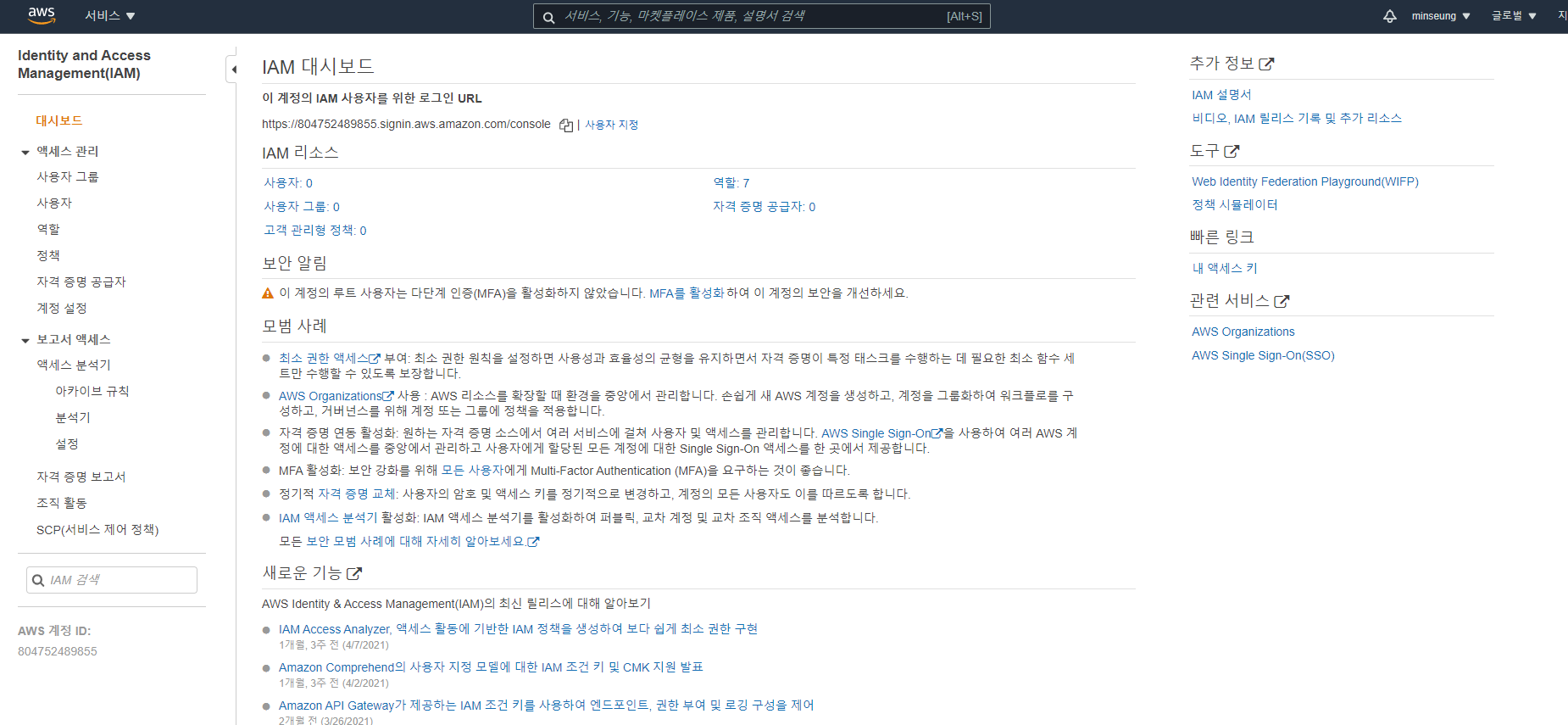Select 대시보드 in the sidebar
Image resolution: width=1568 pixels, height=725 pixels.
[x=59, y=120]
